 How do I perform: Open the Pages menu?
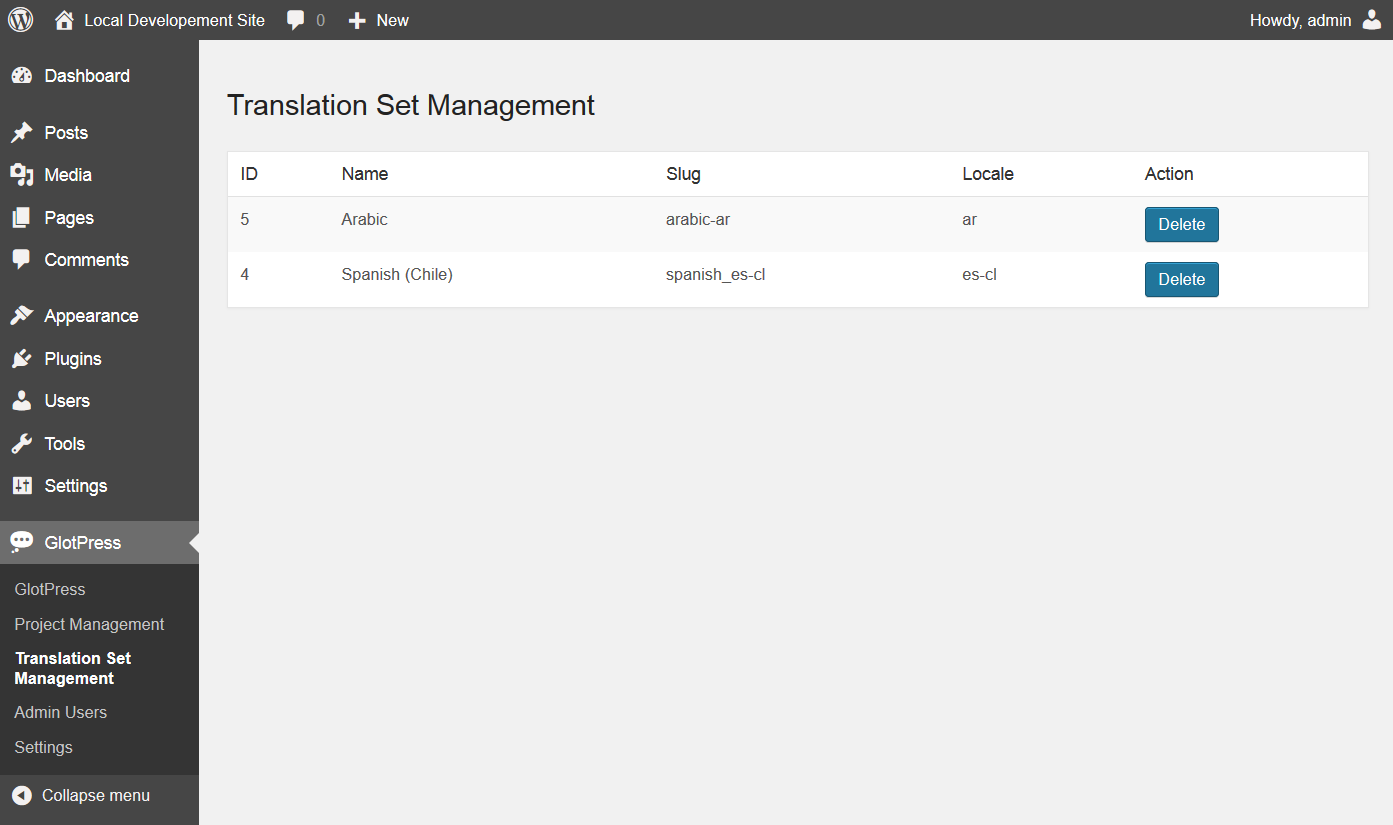click(x=69, y=218)
